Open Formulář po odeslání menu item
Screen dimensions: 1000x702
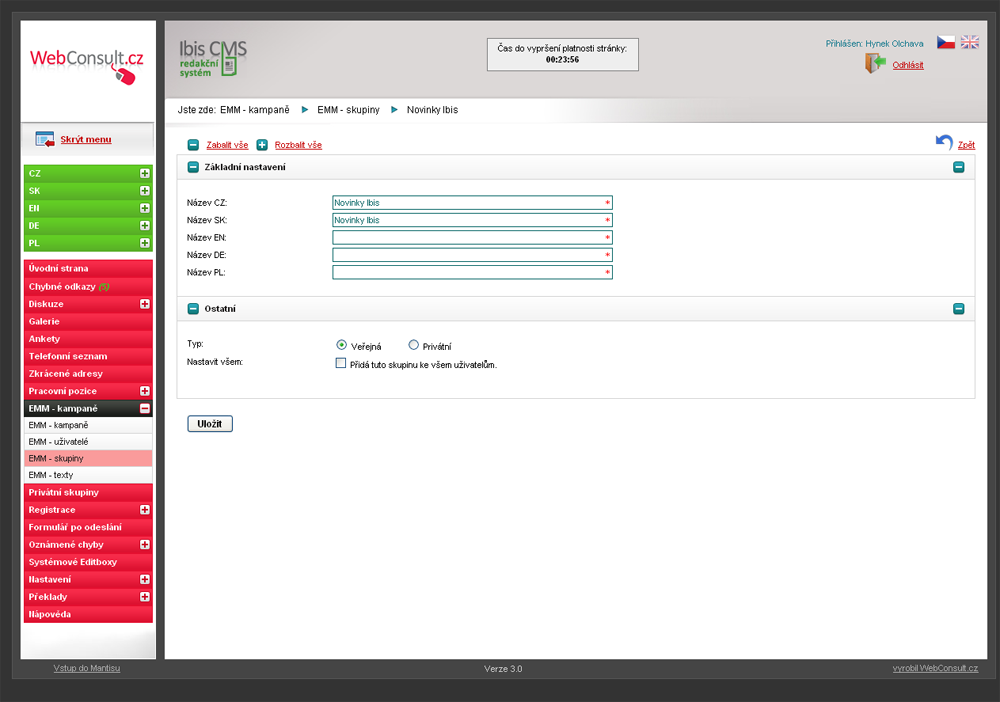tap(88, 527)
